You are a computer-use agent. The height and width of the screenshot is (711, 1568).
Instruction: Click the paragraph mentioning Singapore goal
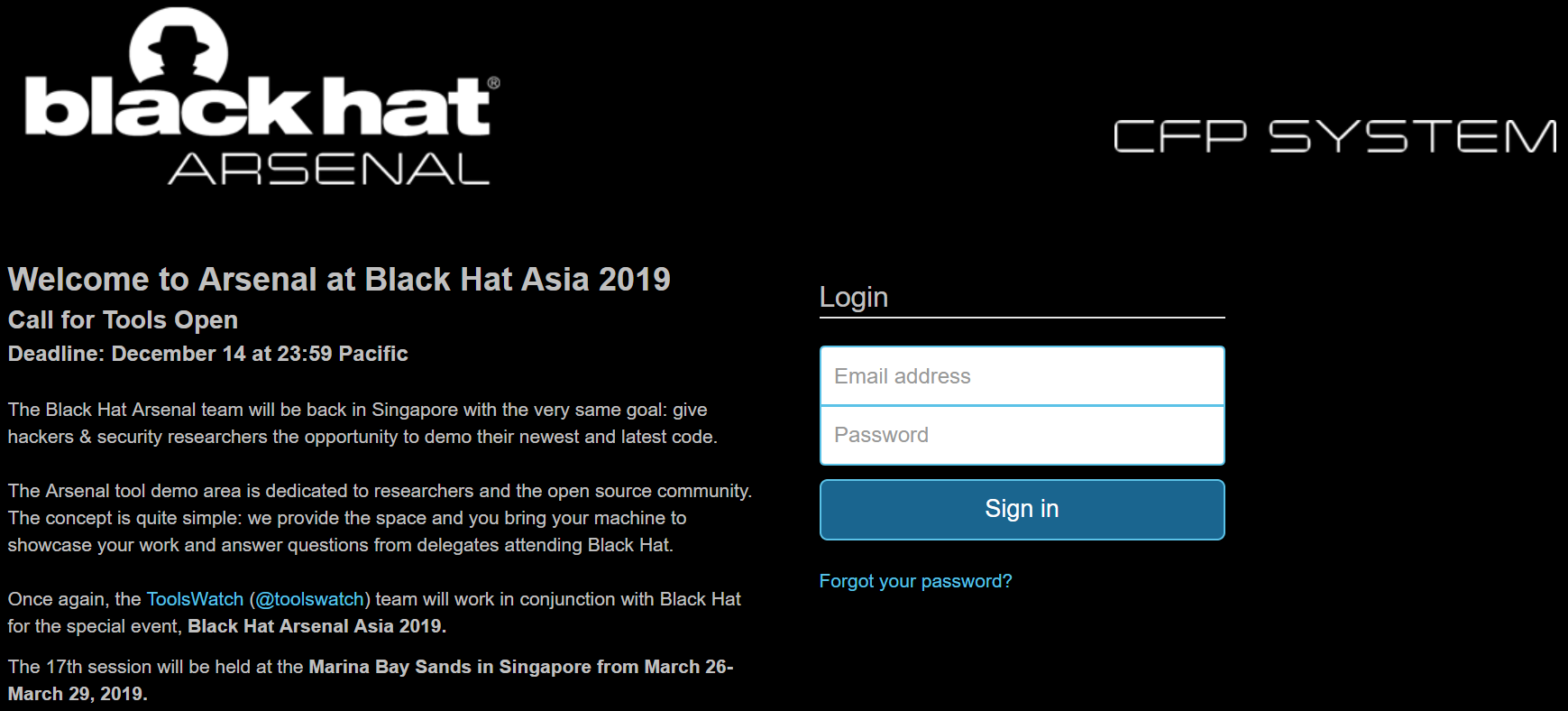click(x=362, y=423)
